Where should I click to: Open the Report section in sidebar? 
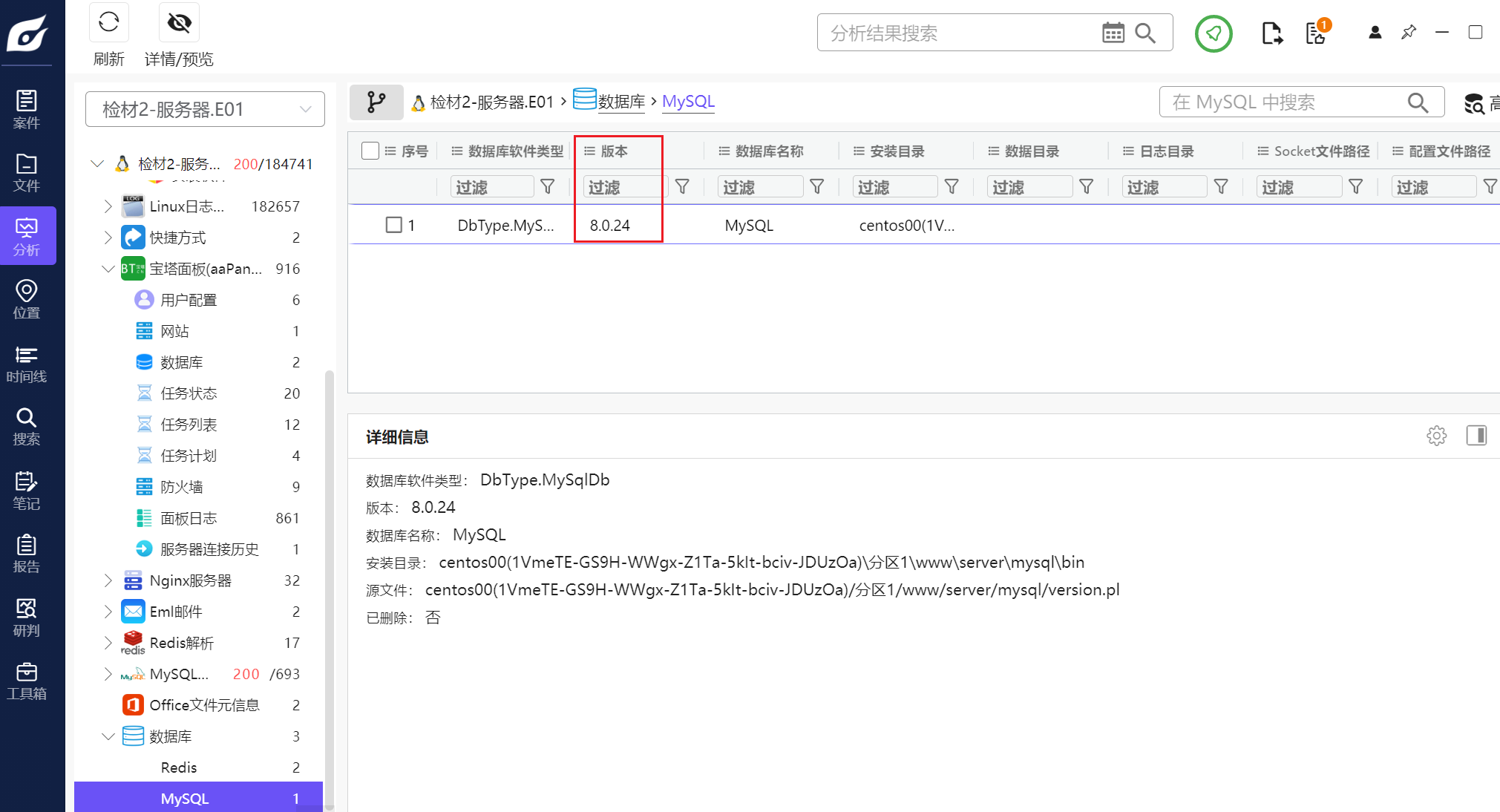(x=27, y=554)
